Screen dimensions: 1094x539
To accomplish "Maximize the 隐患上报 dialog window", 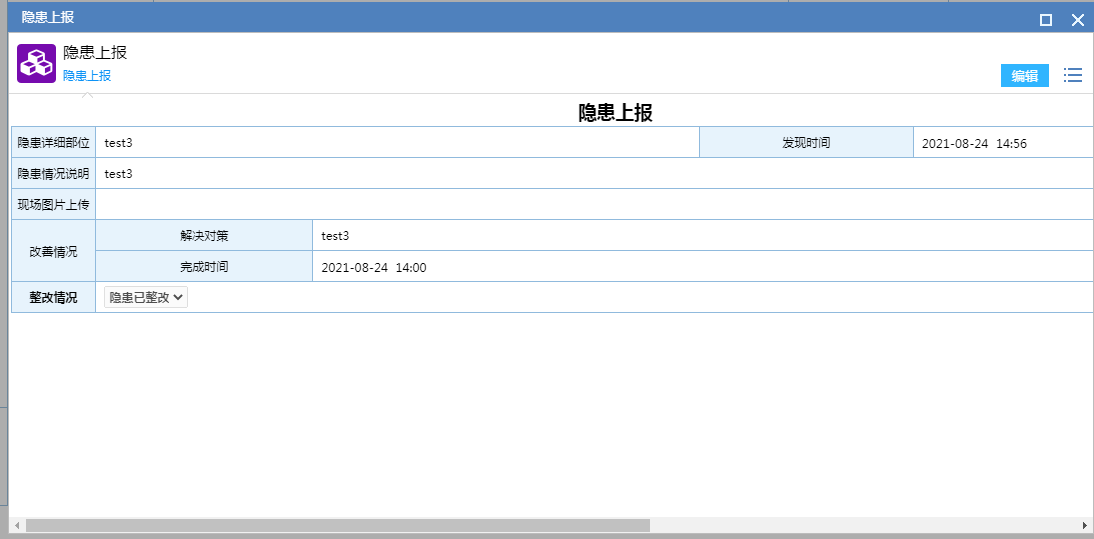I will 1046,19.
